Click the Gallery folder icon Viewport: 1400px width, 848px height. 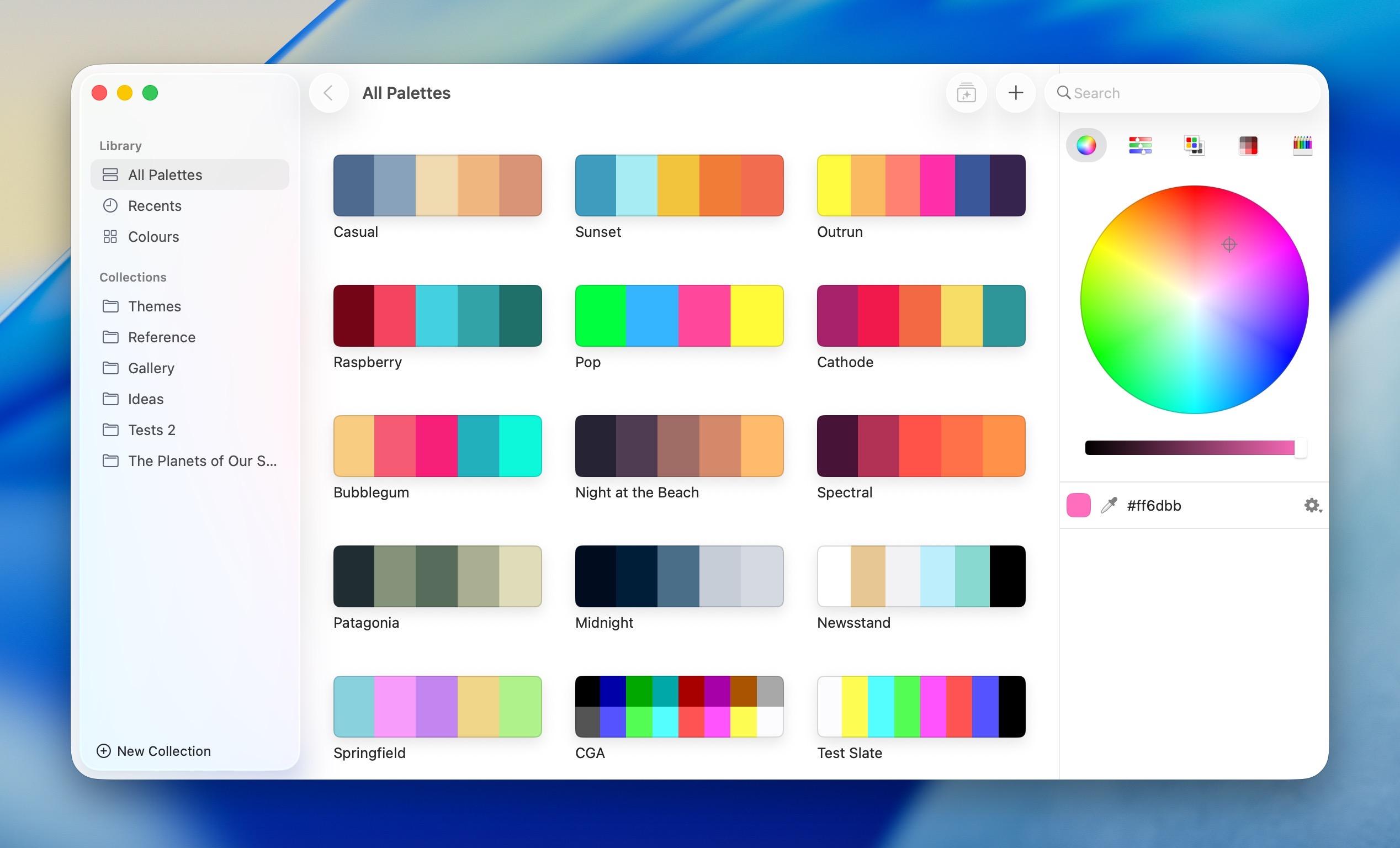tap(110, 368)
